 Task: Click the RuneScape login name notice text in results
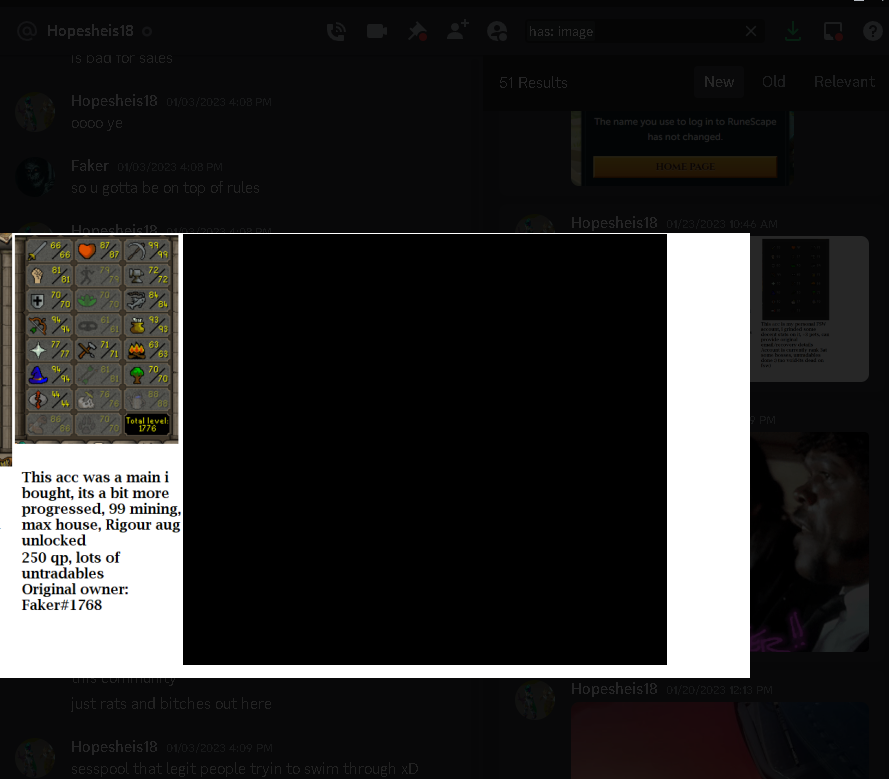(685, 129)
